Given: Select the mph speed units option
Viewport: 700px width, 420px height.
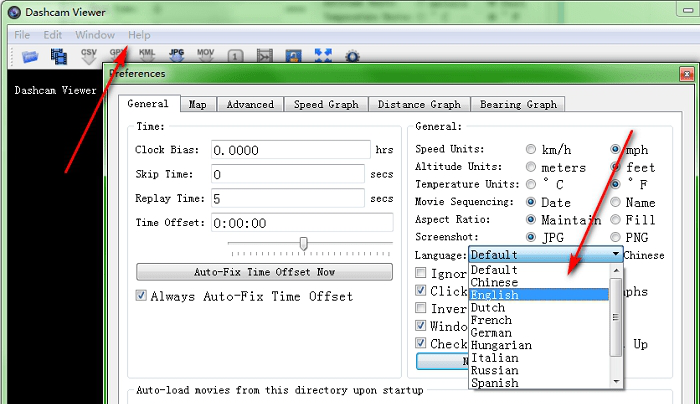Looking at the screenshot, I should point(615,149).
